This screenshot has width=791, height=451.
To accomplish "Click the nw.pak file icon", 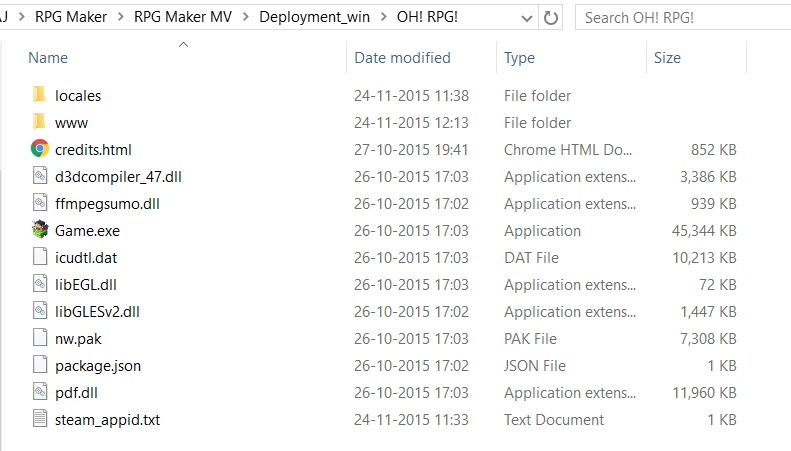I will 40,338.
